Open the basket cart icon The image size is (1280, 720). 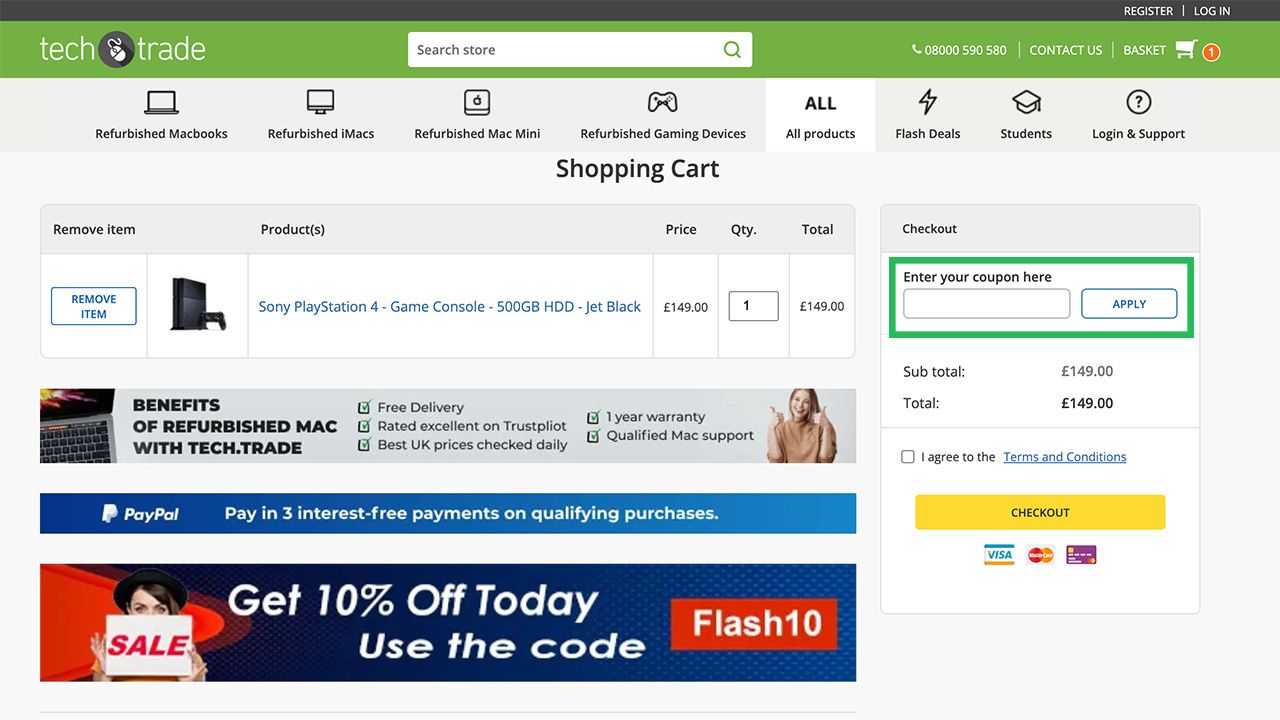pyautogui.click(x=1186, y=49)
